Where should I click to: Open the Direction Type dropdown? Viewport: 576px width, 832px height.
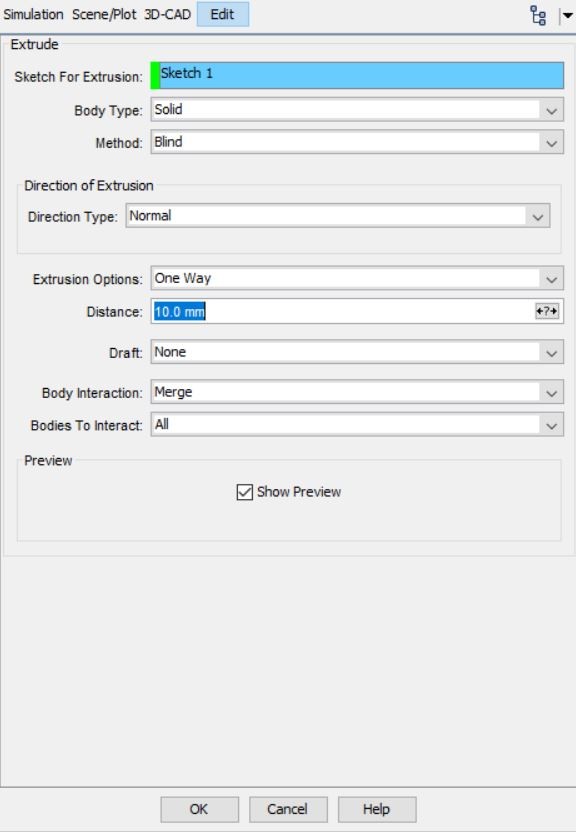tap(338, 216)
